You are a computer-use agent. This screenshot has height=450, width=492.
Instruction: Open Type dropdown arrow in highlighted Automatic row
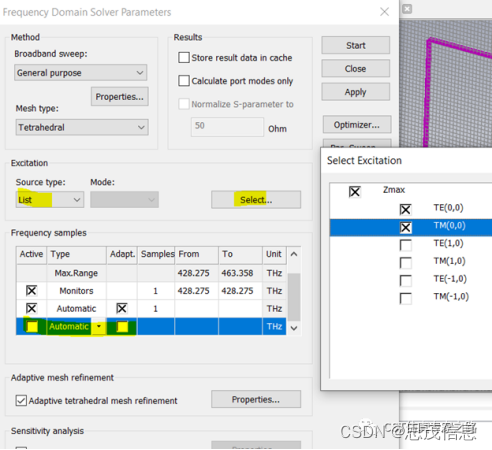point(99,326)
